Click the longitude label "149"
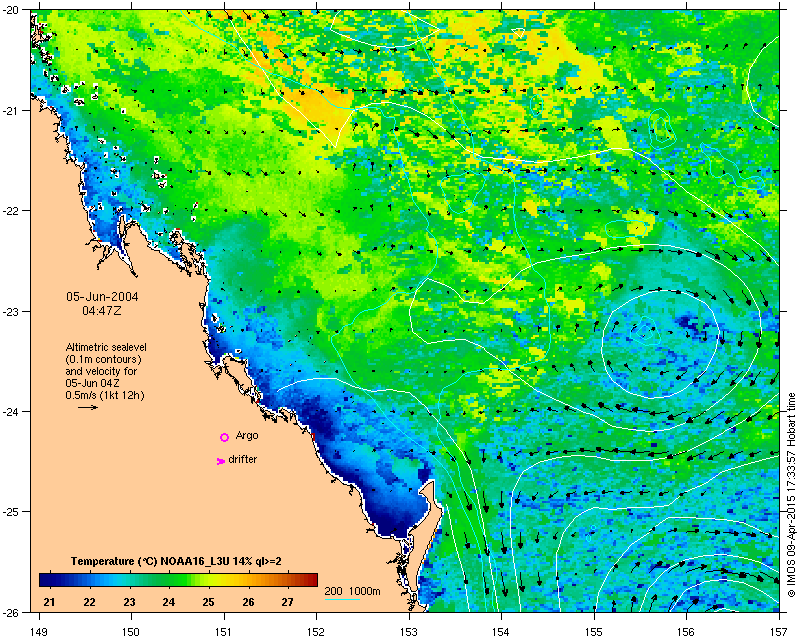The width and height of the screenshot is (800, 640). 39,632
